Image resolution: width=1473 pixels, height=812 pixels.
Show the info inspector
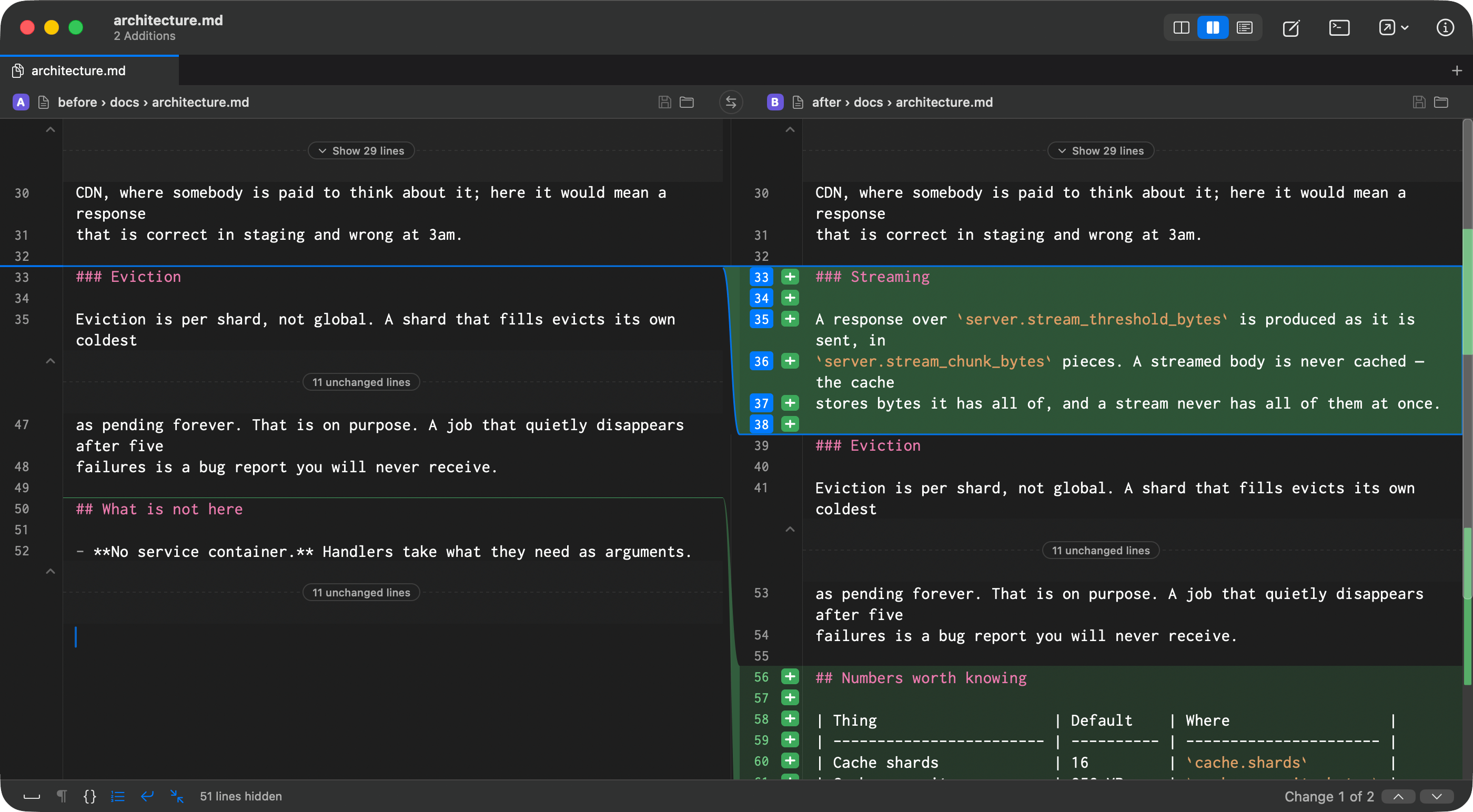coord(1445,27)
